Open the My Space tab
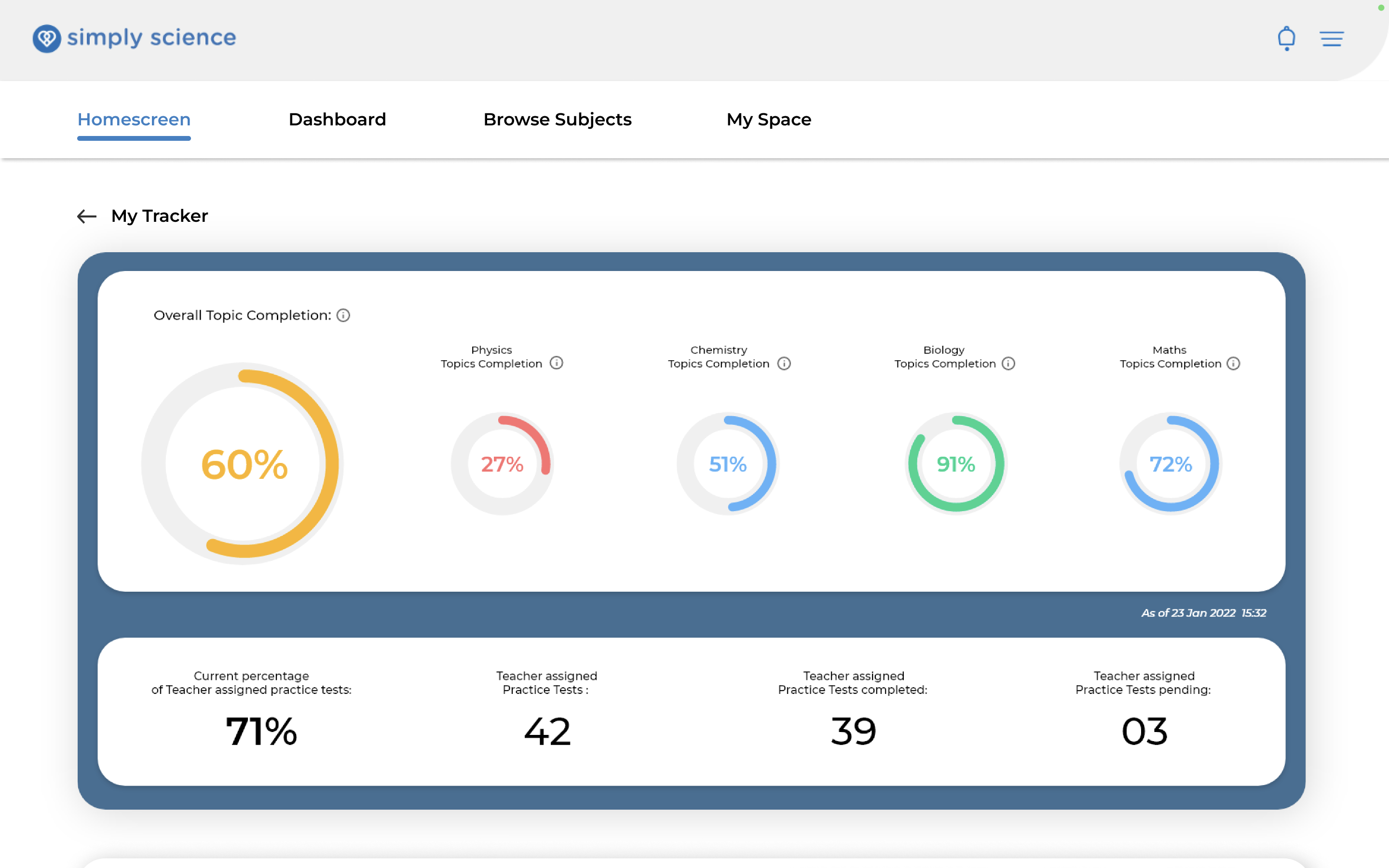1389x868 pixels. click(x=769, y=120)
